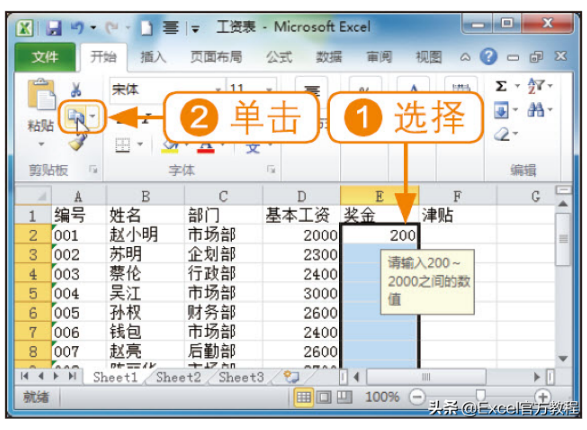Image resolution: width=587 pixels, height=430 pixels.
Task: Switch to the Sheet2 worksheet tab
Action: click(179, 377)
